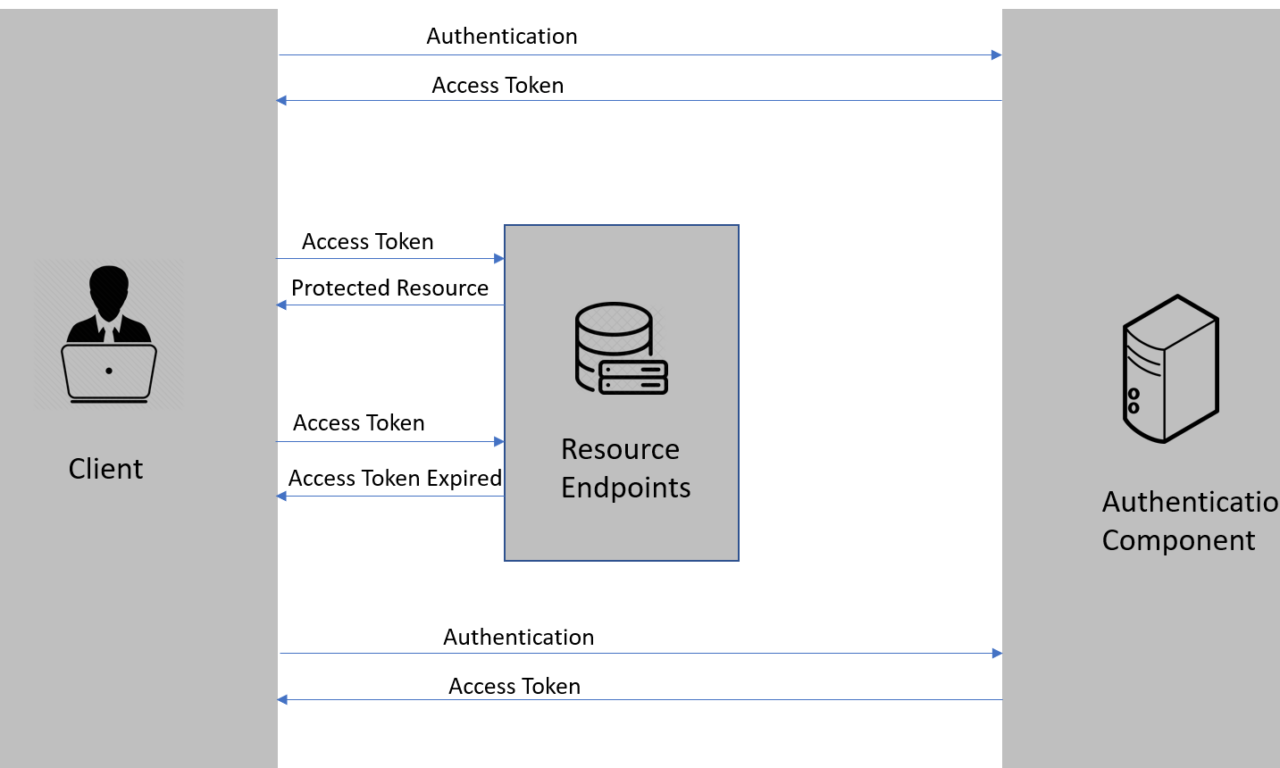The height and width of the screenshot is (768, 1280).
Task: Click arrowhead of topmost Authentication arrow
Action: (x=996, y=55)
